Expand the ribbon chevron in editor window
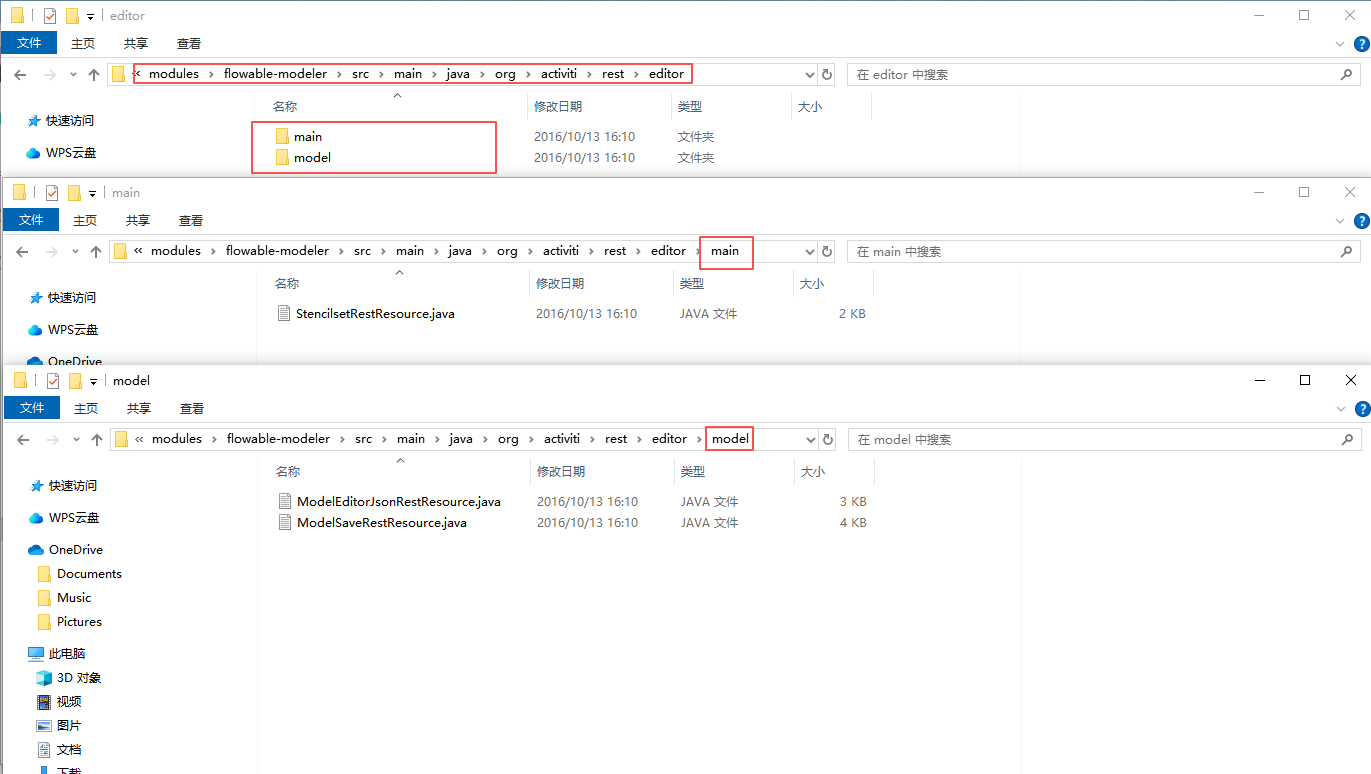The image size is (1371, 774). (1341, 44)
